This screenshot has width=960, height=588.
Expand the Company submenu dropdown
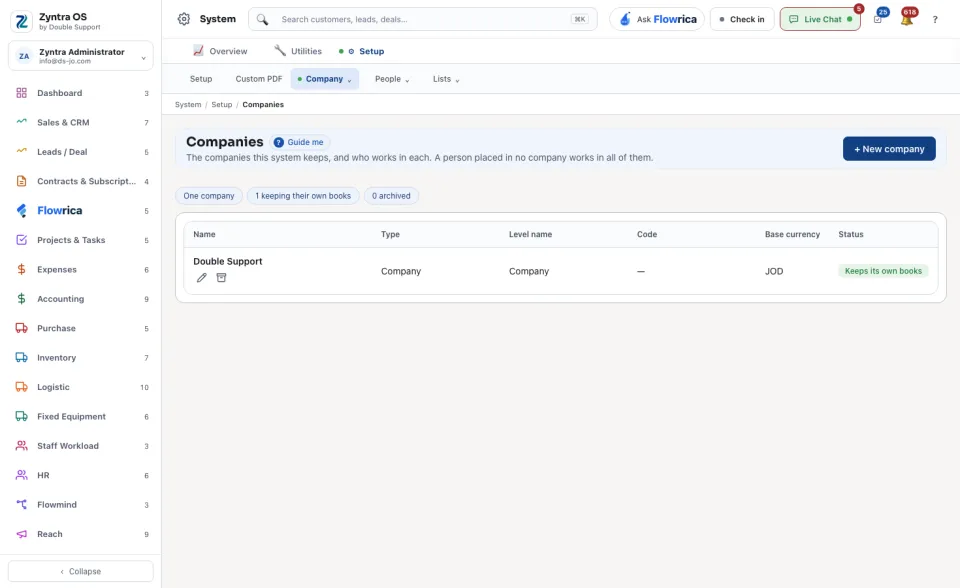point(324,79)
